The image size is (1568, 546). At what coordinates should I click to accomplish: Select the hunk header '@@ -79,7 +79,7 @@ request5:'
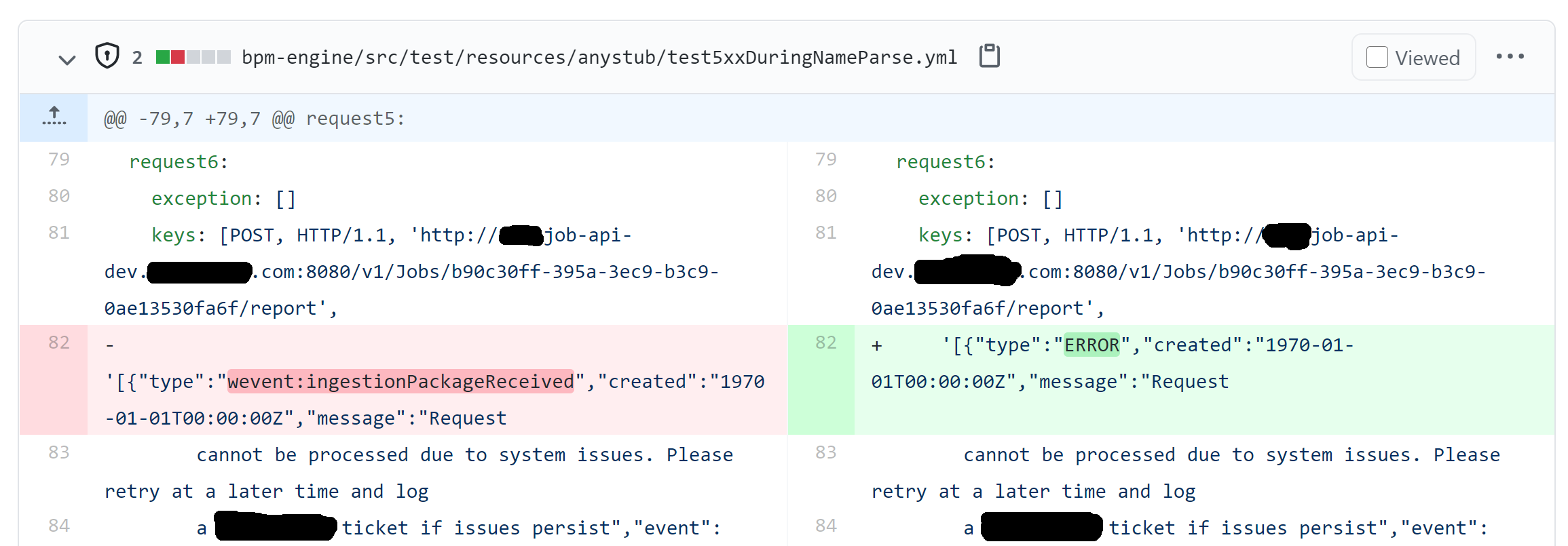(254, 119)
